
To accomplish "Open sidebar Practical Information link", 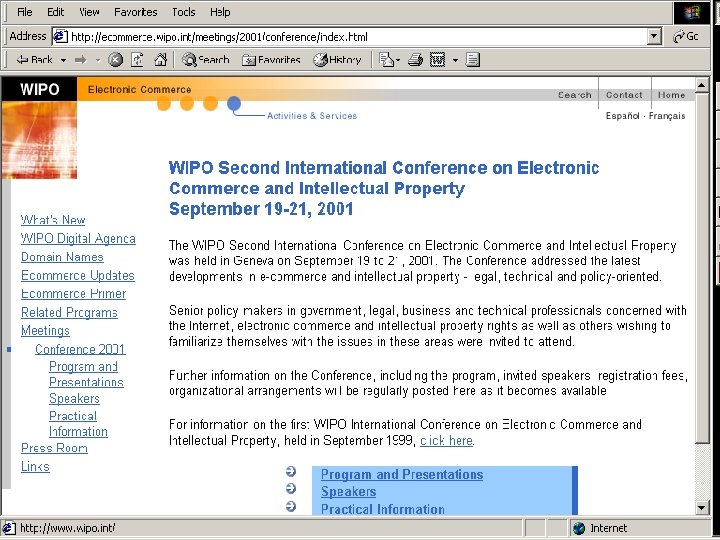I will [78, 423].
